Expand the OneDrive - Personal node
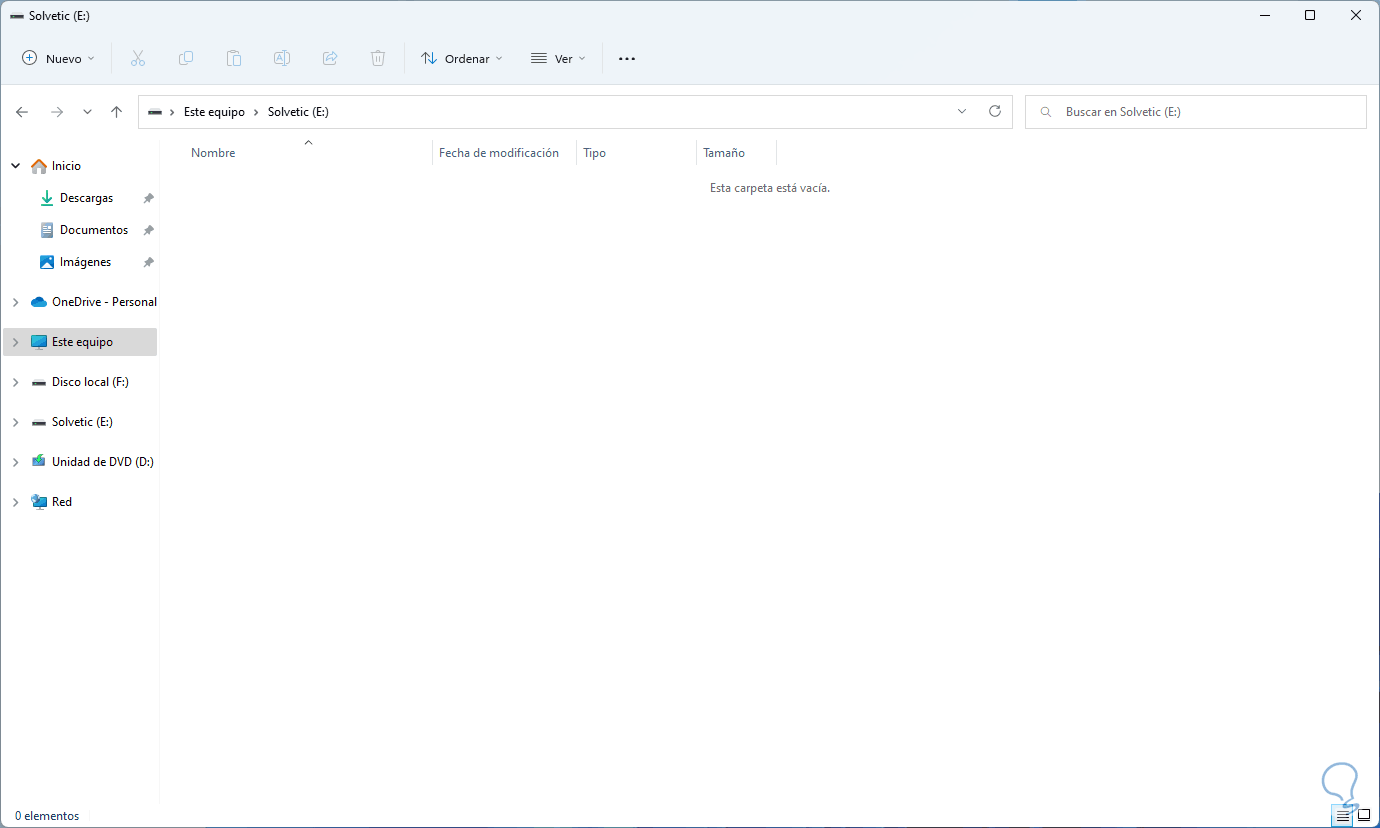Viewport: 1380px width, 828px height. [x=15, y=302]
